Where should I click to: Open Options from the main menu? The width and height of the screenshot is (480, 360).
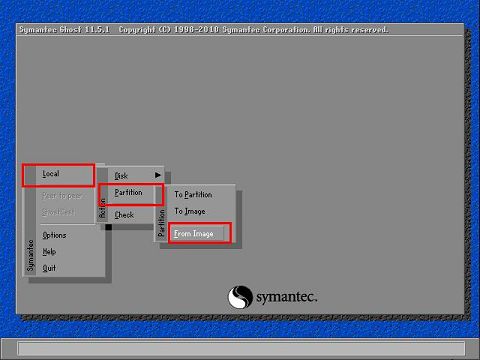pos(54,235)
